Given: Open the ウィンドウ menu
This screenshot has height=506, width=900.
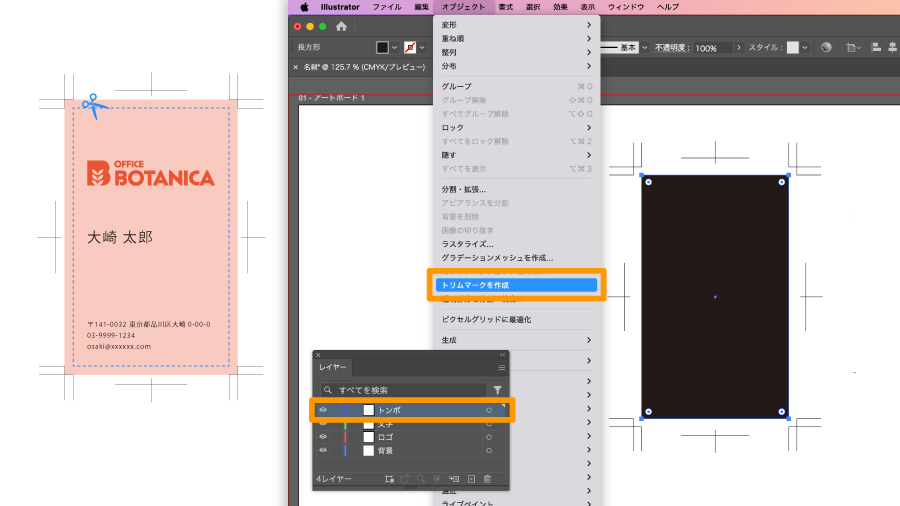Looking at the screenshot, I should (x=626, y=7).
